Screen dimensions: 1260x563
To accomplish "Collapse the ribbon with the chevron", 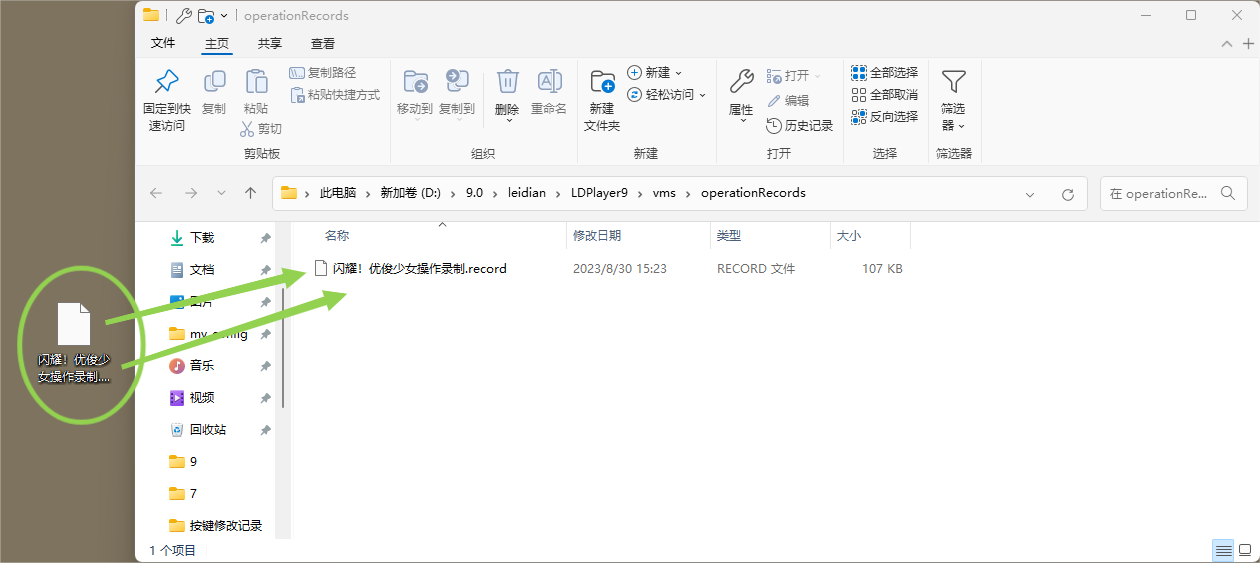I will point(1227,44).
